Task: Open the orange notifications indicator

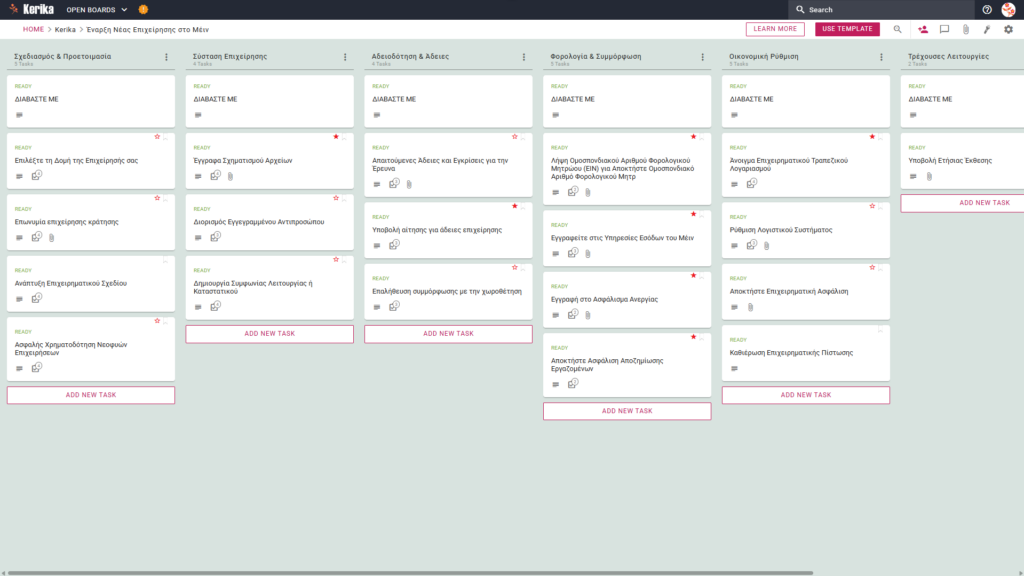Action: coord(143,10)
